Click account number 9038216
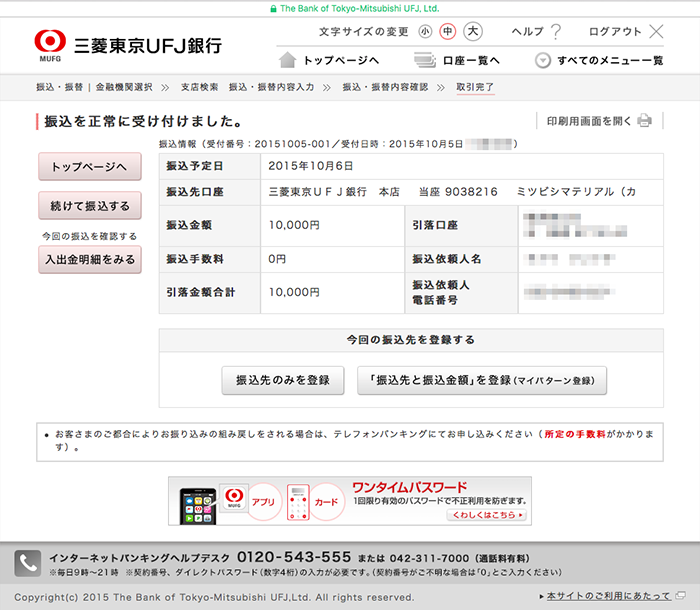700x610 pixels. 471,192
